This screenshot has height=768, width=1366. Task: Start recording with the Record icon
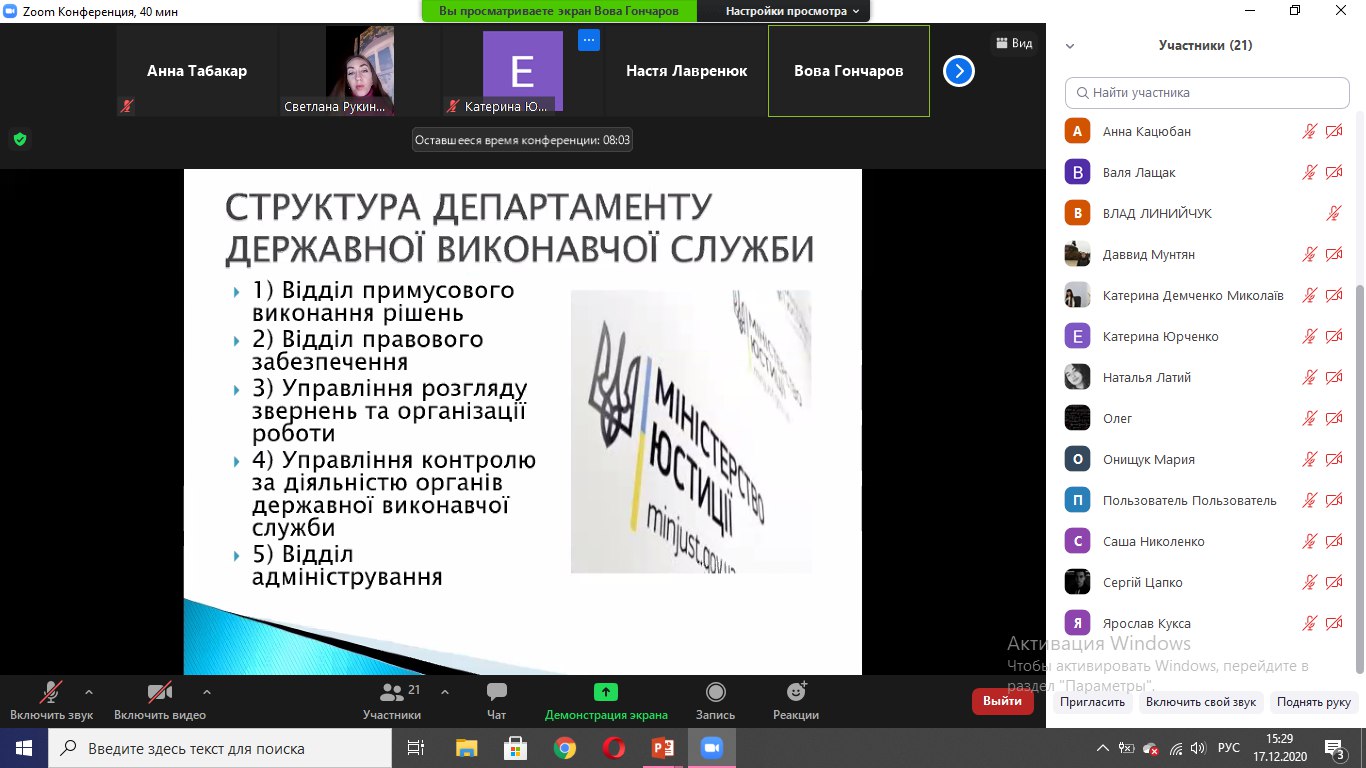(715, 693)
